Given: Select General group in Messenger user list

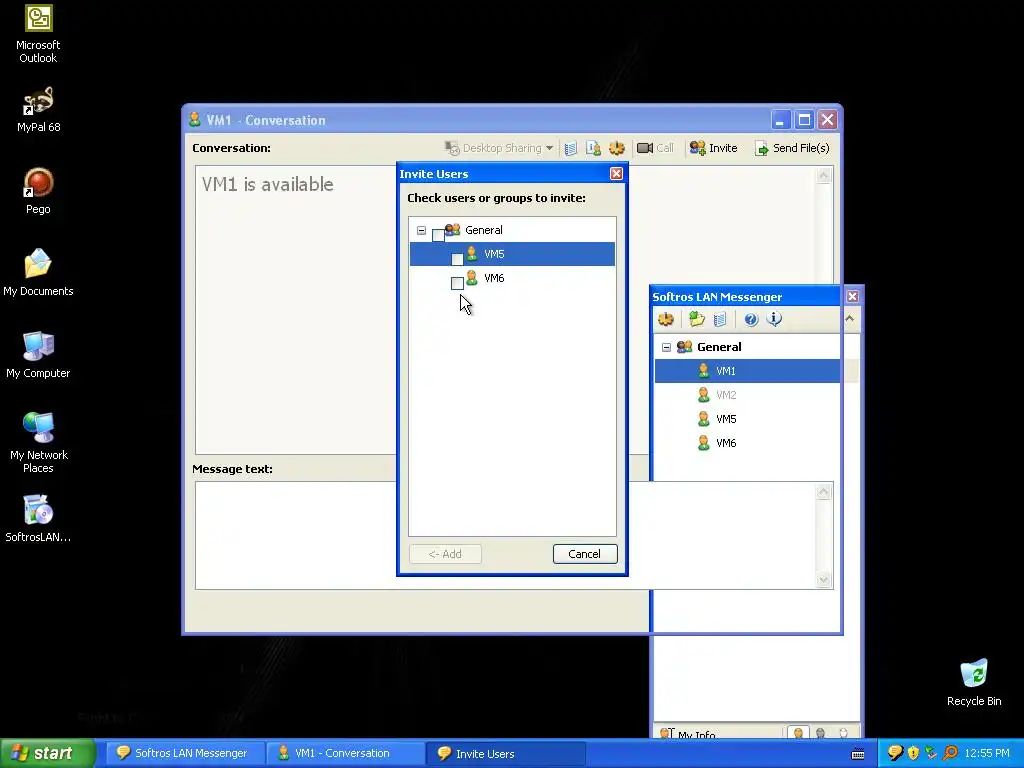Looking at the screenshot, I should point(718,347).
